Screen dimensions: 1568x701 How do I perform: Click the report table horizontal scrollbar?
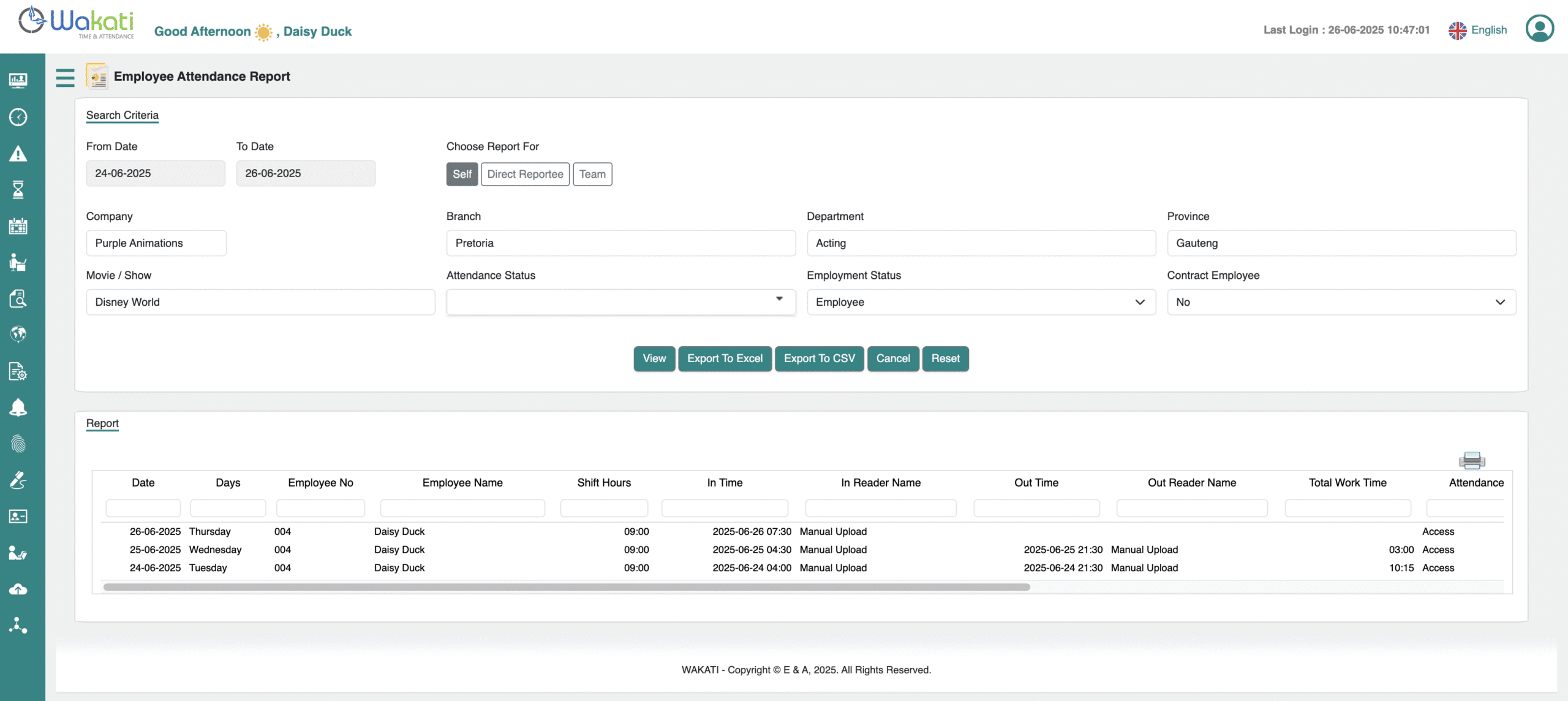(567, 587)
